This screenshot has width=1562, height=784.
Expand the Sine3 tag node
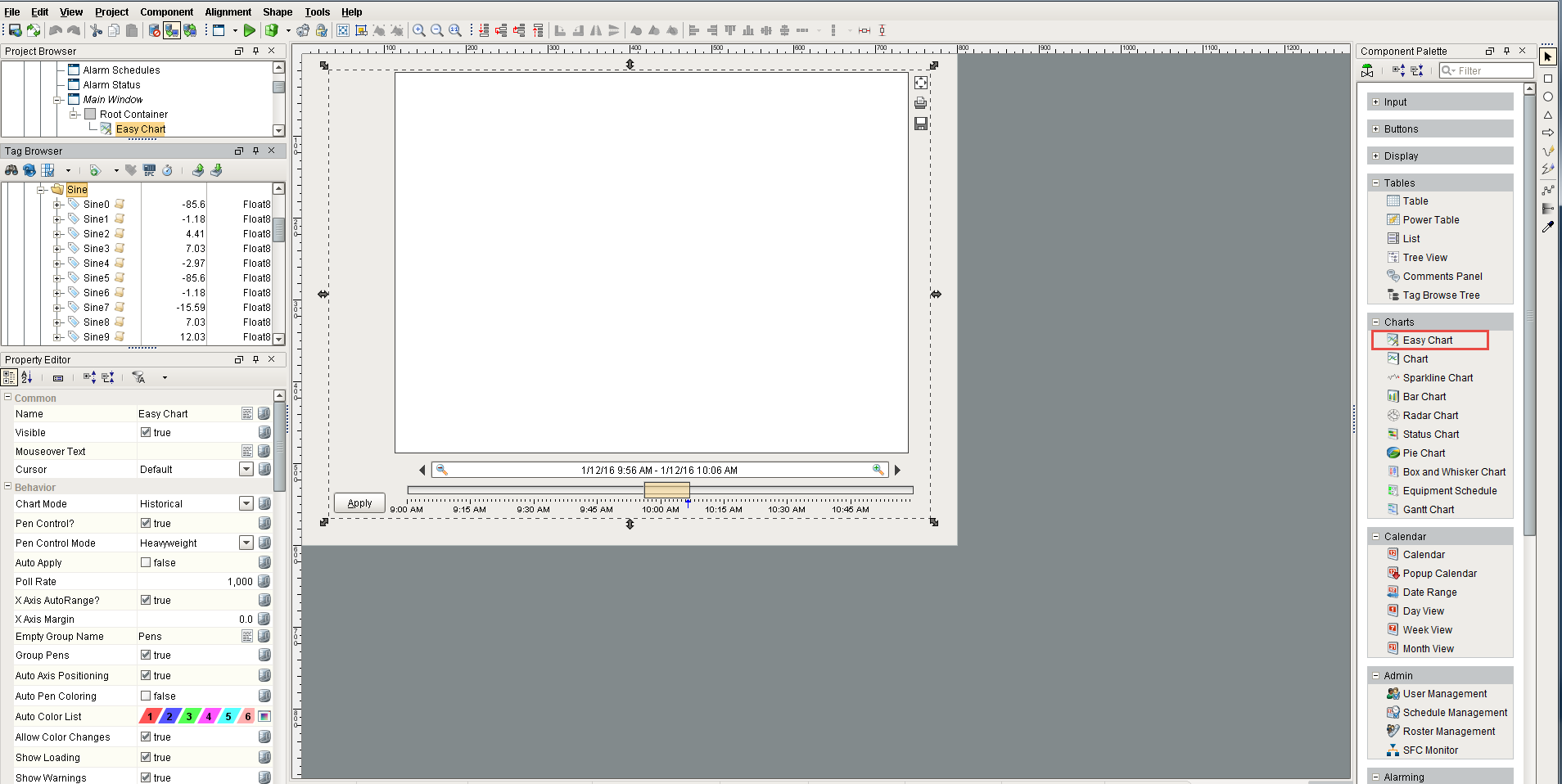57,249
